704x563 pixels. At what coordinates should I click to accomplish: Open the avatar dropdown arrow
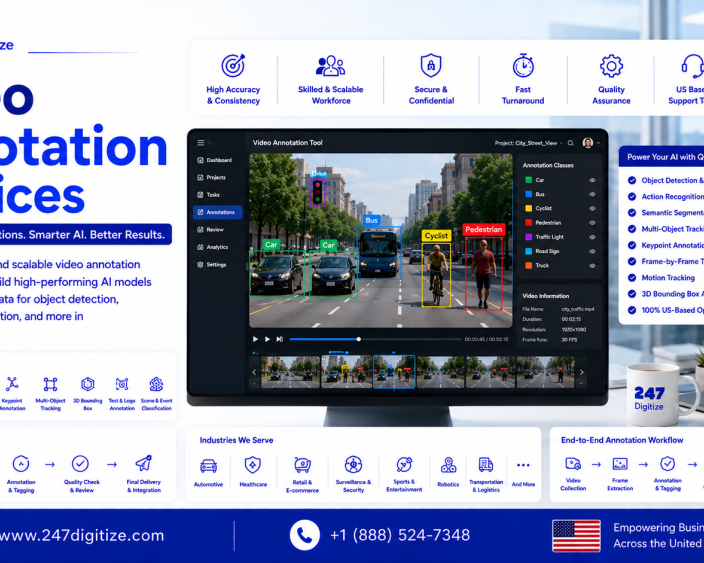pos(598,143)
